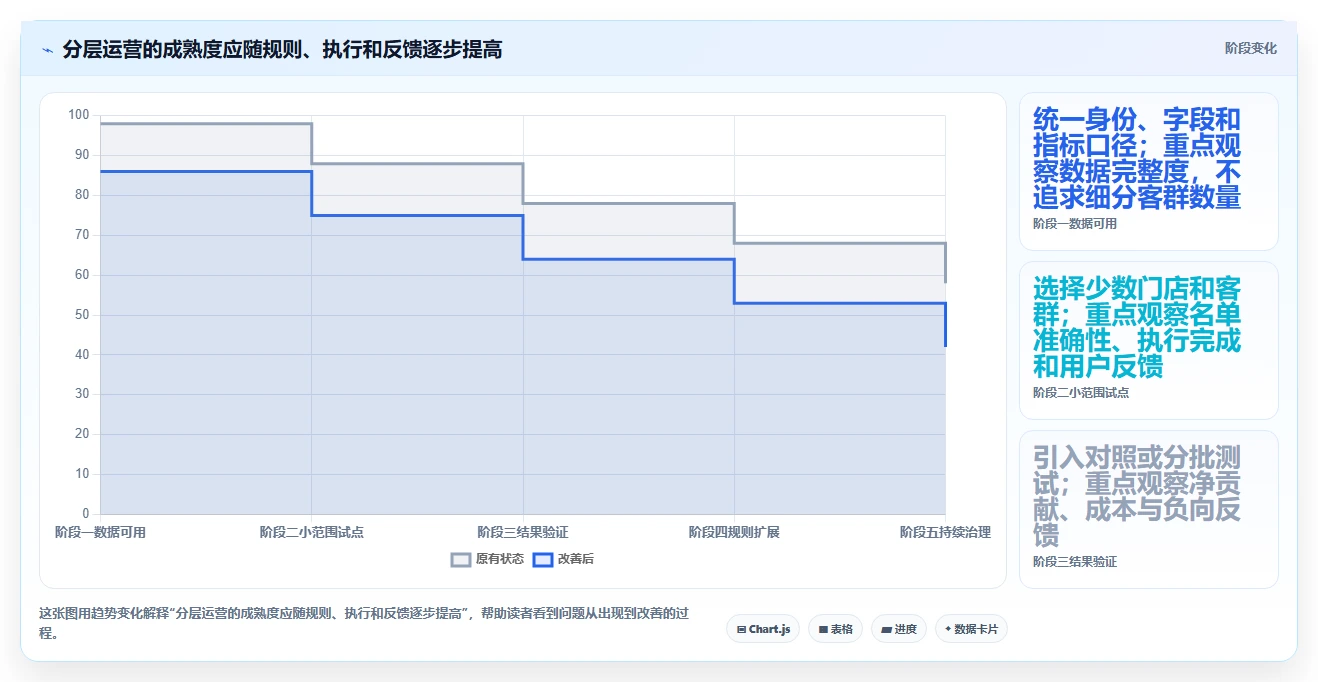Click the y-axis value 50
1318x682 pixels.
coord(82,315)
